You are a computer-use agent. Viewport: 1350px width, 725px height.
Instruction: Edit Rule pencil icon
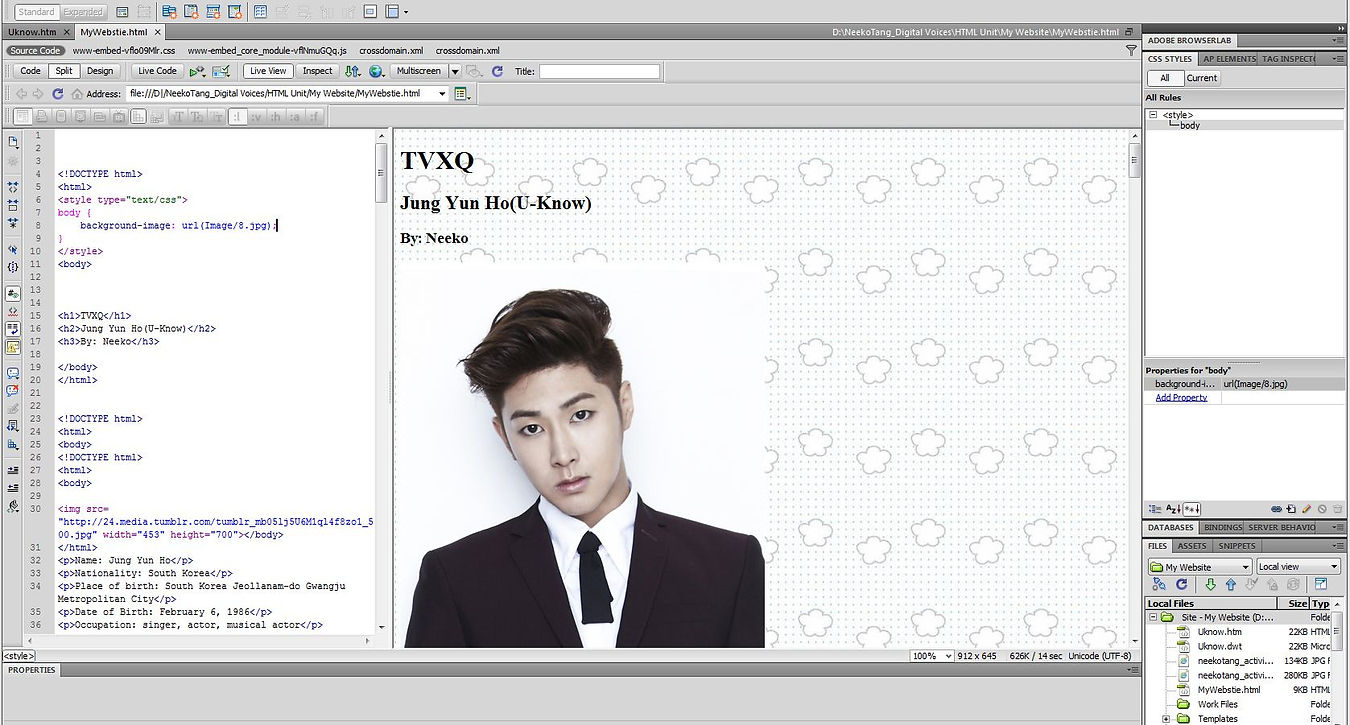[1306, 510]
